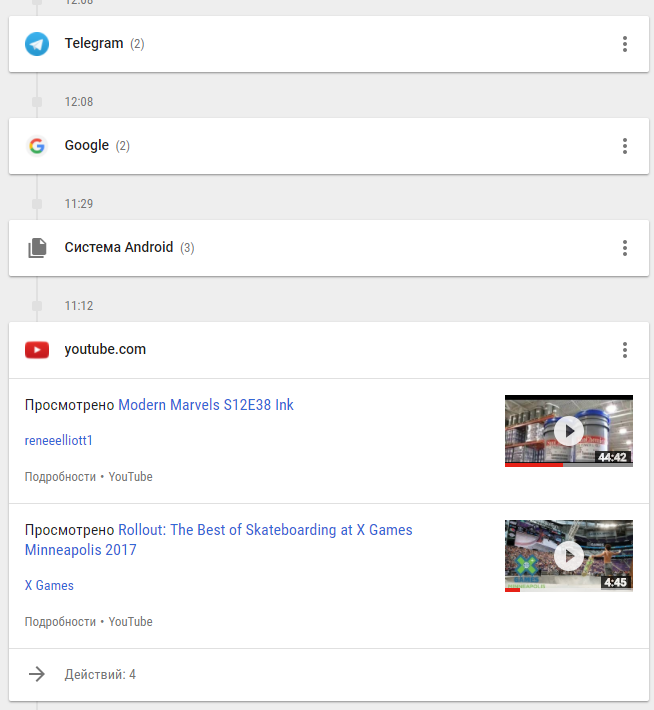Click the 11:12 timestamp above youtube.com
Viewport: 654px width, 710px height.
click(x=79, y=306)
